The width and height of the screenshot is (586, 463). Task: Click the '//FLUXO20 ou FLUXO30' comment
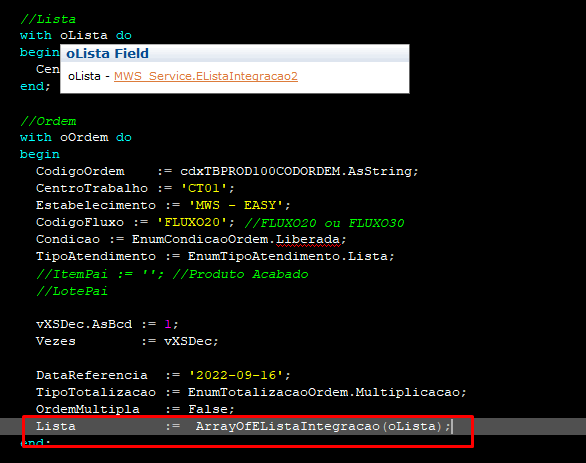click(x=324, y=223)
